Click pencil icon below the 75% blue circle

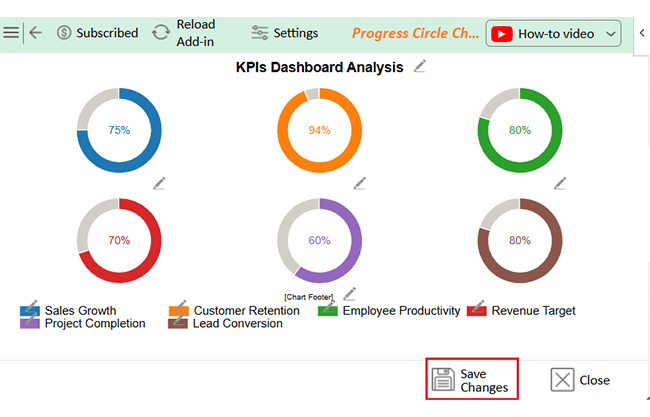click(x=159, y=183)
